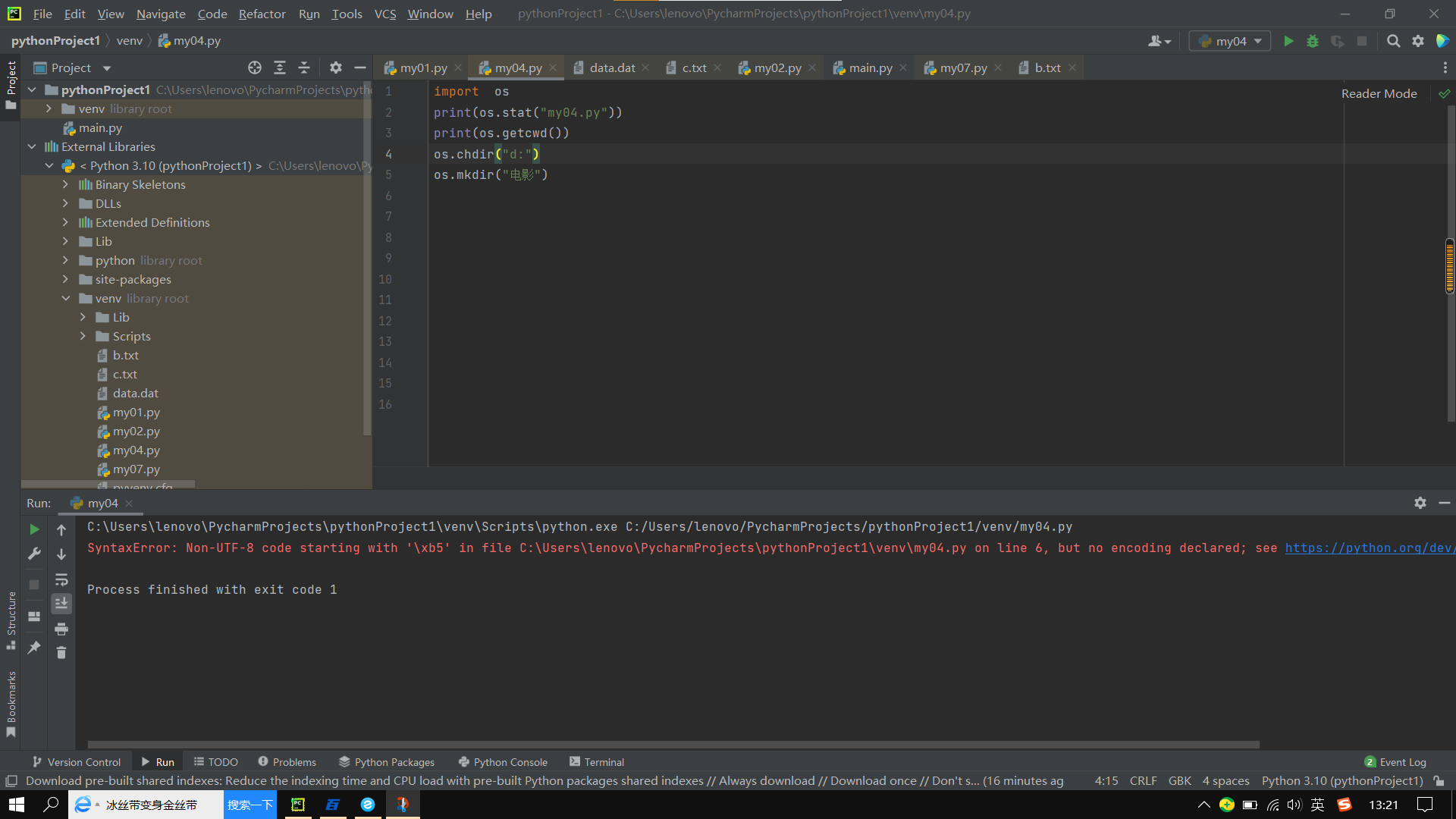Toggle Soft-Wrap in Run console
Screen dimensions: 1456x819
(61, 579)
